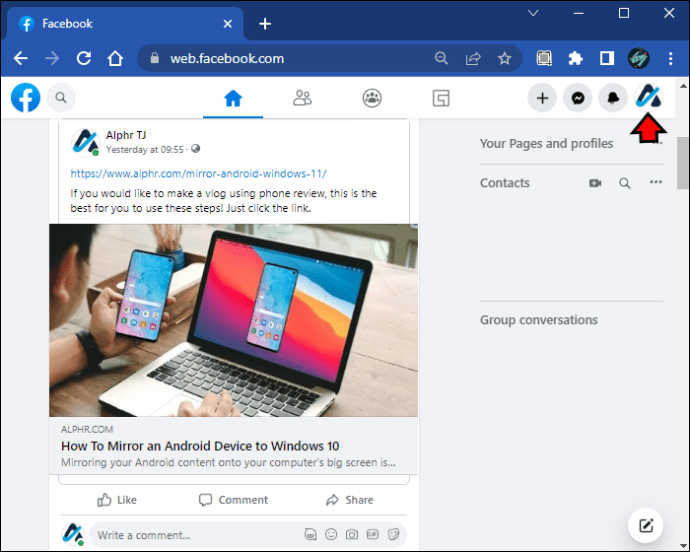Click the ALPHR.COM source label

point(87,429)
